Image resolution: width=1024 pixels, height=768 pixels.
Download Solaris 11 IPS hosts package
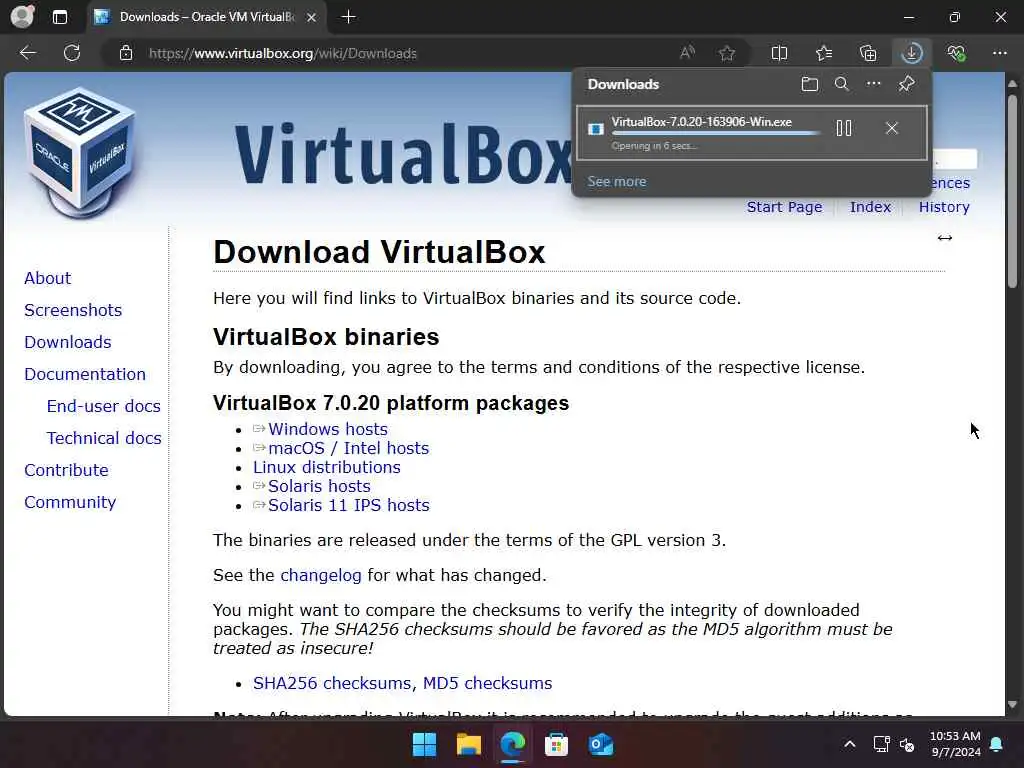coord(349,505)
